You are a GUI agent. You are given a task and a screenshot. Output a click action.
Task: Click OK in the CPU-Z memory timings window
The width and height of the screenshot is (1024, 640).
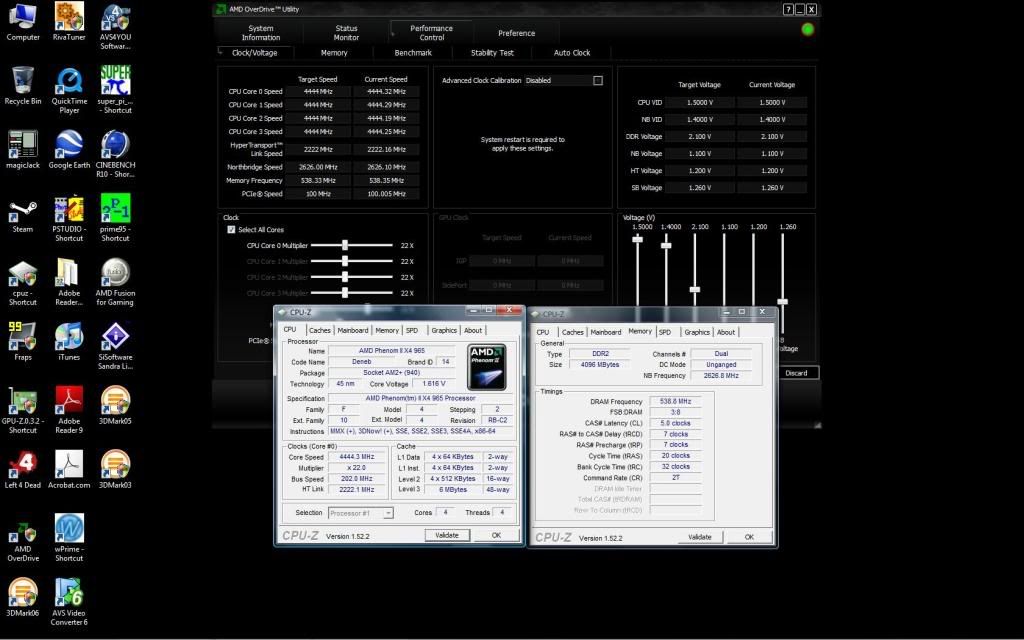(749, 537)
